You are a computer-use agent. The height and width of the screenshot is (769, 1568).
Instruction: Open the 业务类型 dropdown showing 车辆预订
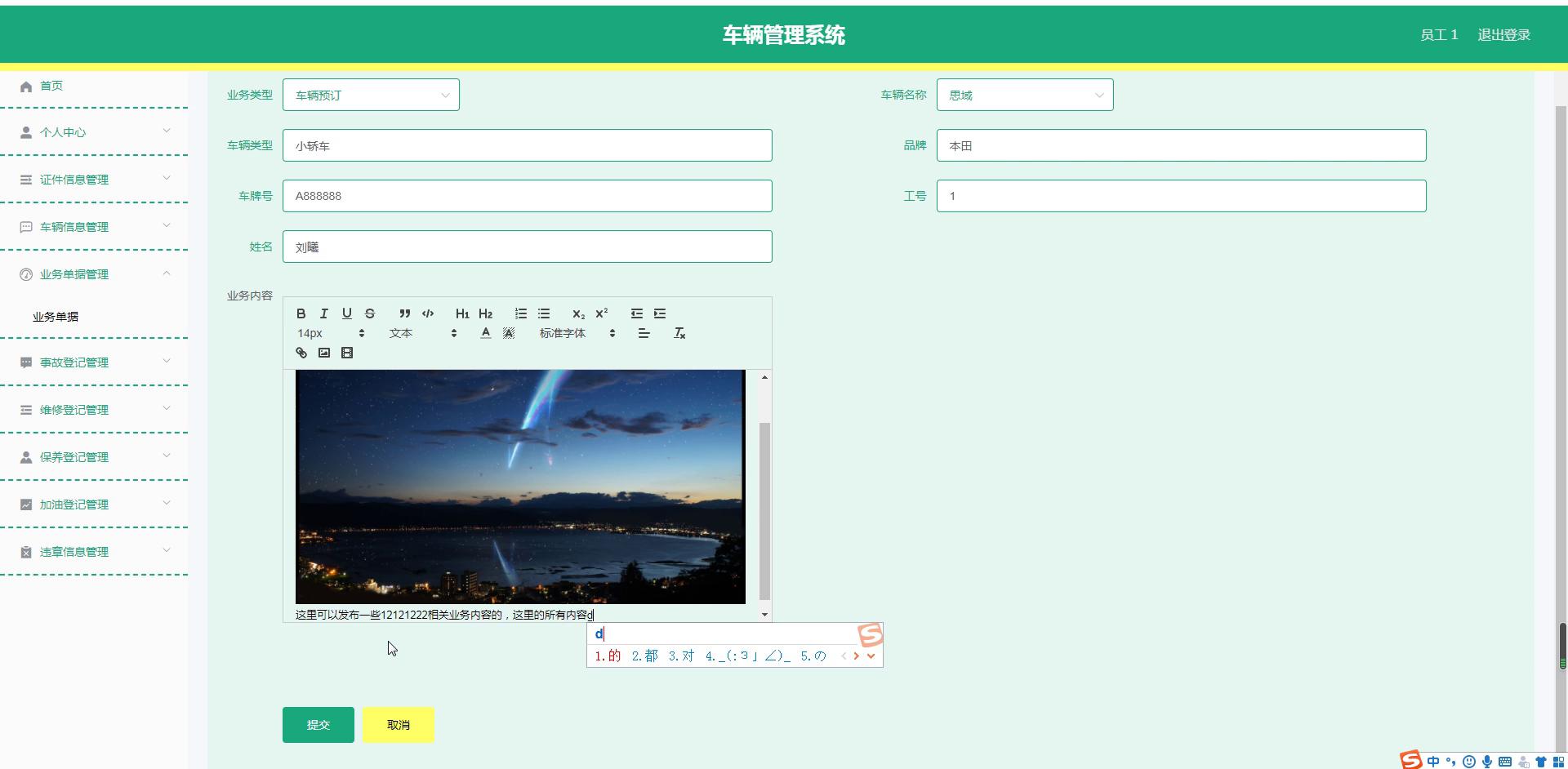tap(371, 95)
